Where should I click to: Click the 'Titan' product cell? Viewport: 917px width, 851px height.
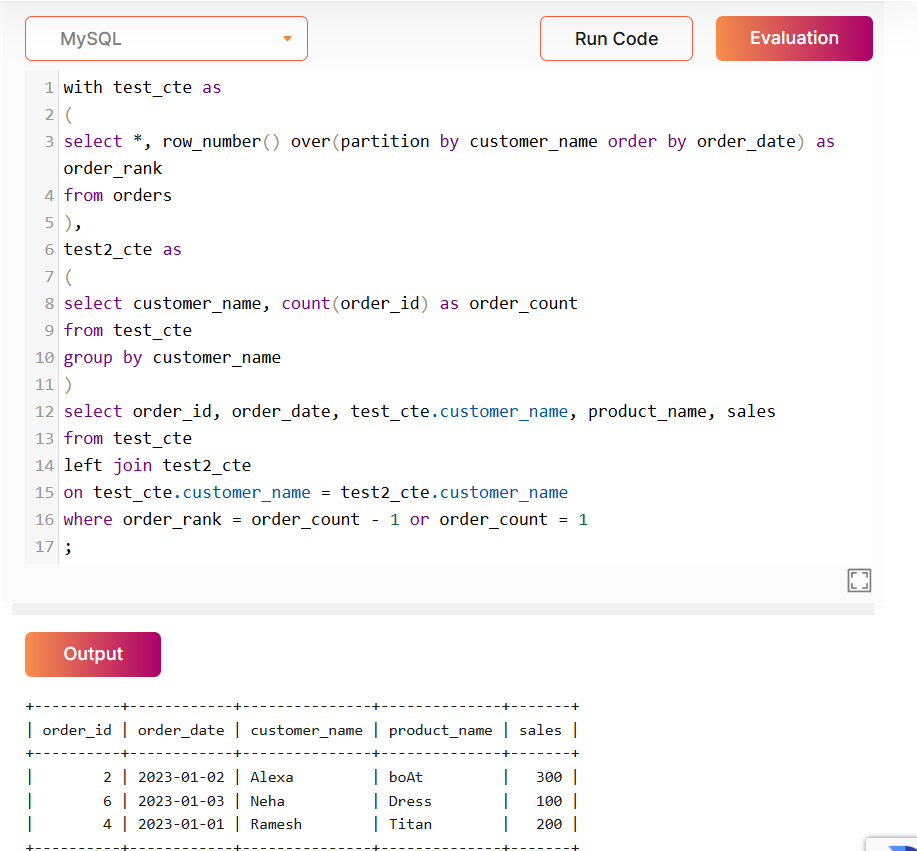(410, 825)
